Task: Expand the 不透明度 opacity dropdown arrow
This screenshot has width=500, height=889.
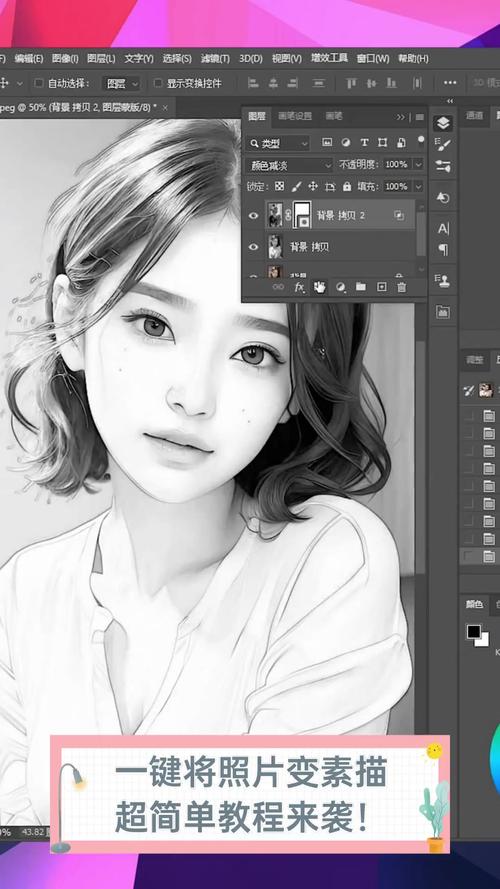Action: click(419, 164)
